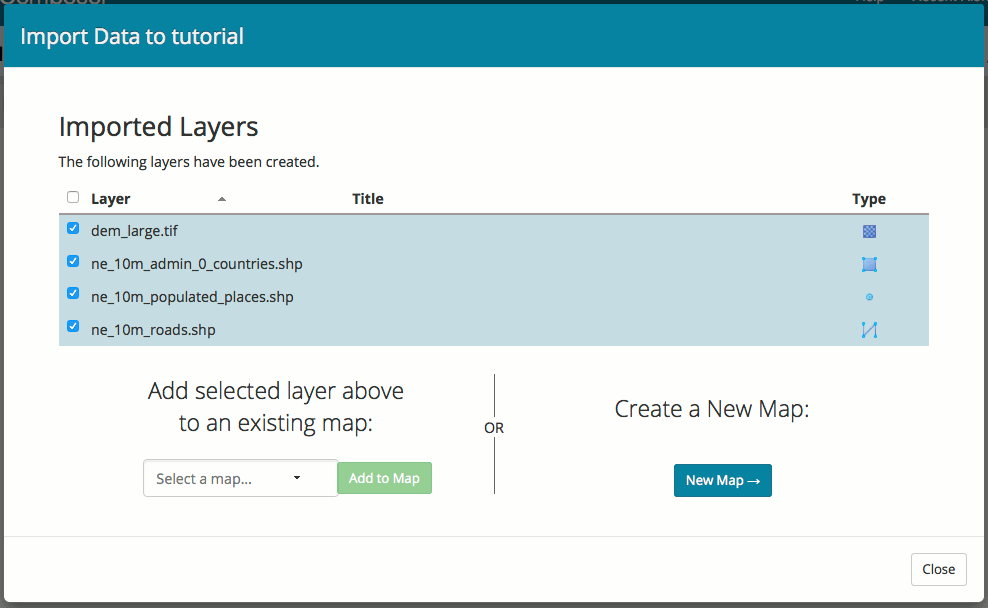This screenshot has width=988, height=608.
Task: Select the ne_10m_roads.shp layer name
Action: [x=153, y=330]
